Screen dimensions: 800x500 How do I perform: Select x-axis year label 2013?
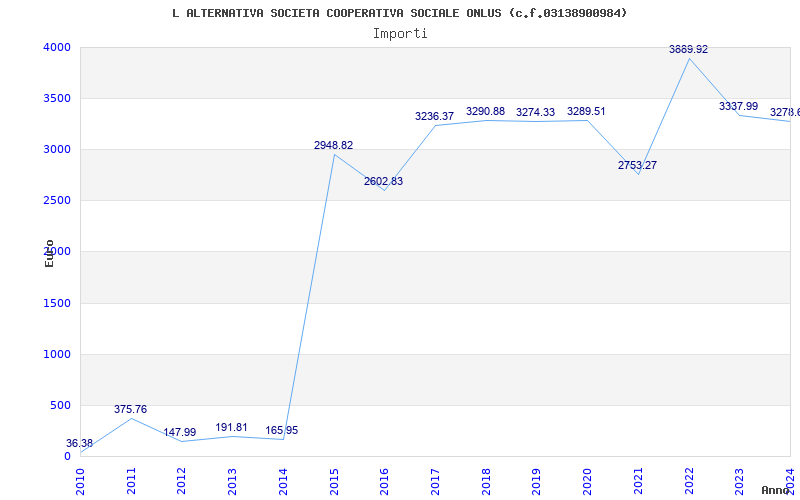coord(232,481)
